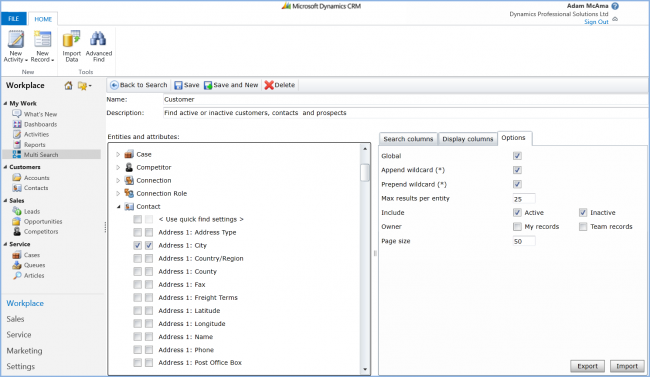650x377 pixels.
Task: Collapse the Service sidebar section
Action: [x=5, y=244]
